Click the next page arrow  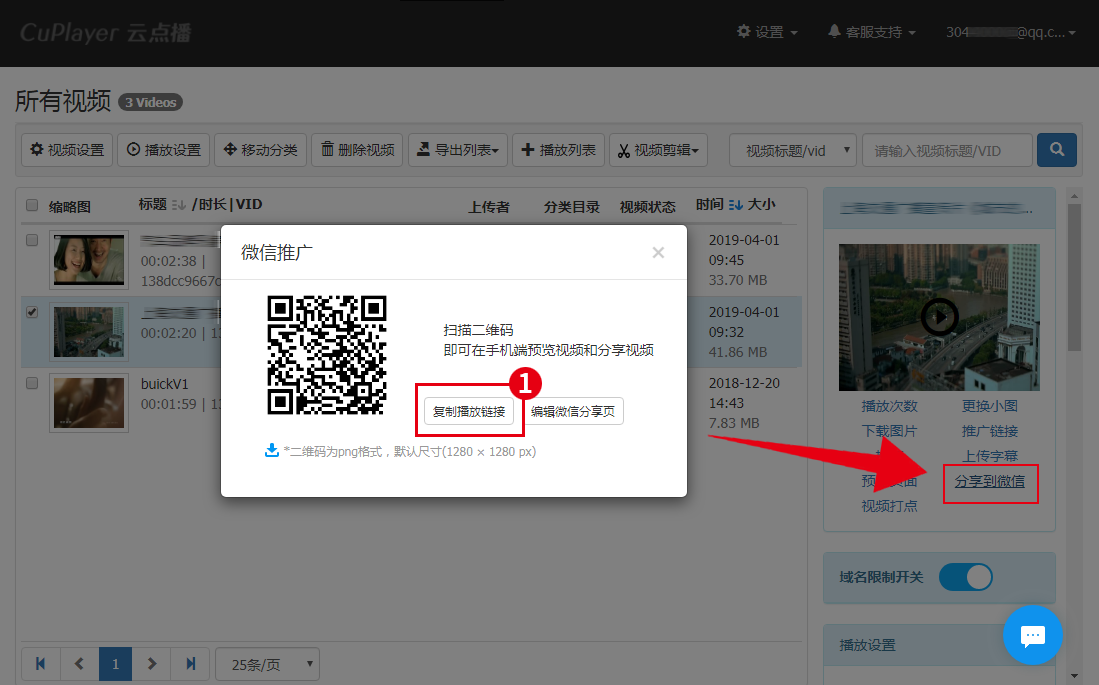[152, 663]
